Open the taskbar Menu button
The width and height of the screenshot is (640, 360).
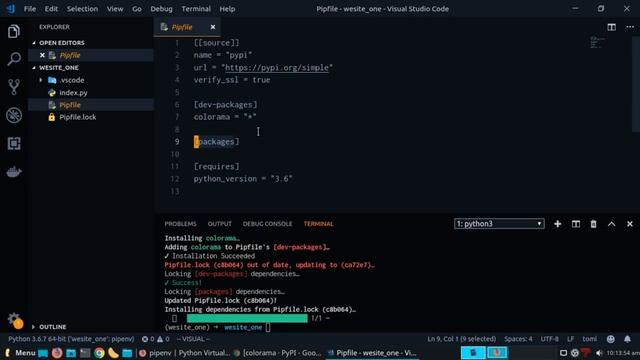20,353
